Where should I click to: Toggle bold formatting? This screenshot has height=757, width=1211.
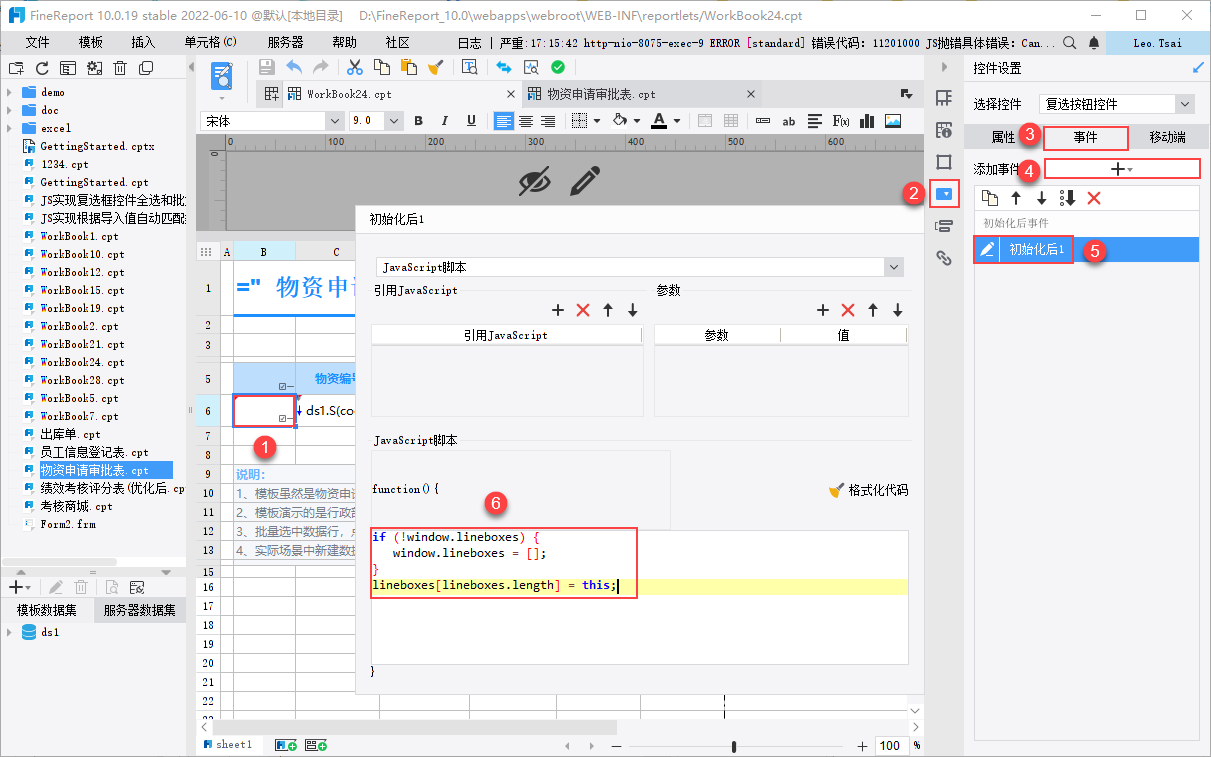click(418, 121)
